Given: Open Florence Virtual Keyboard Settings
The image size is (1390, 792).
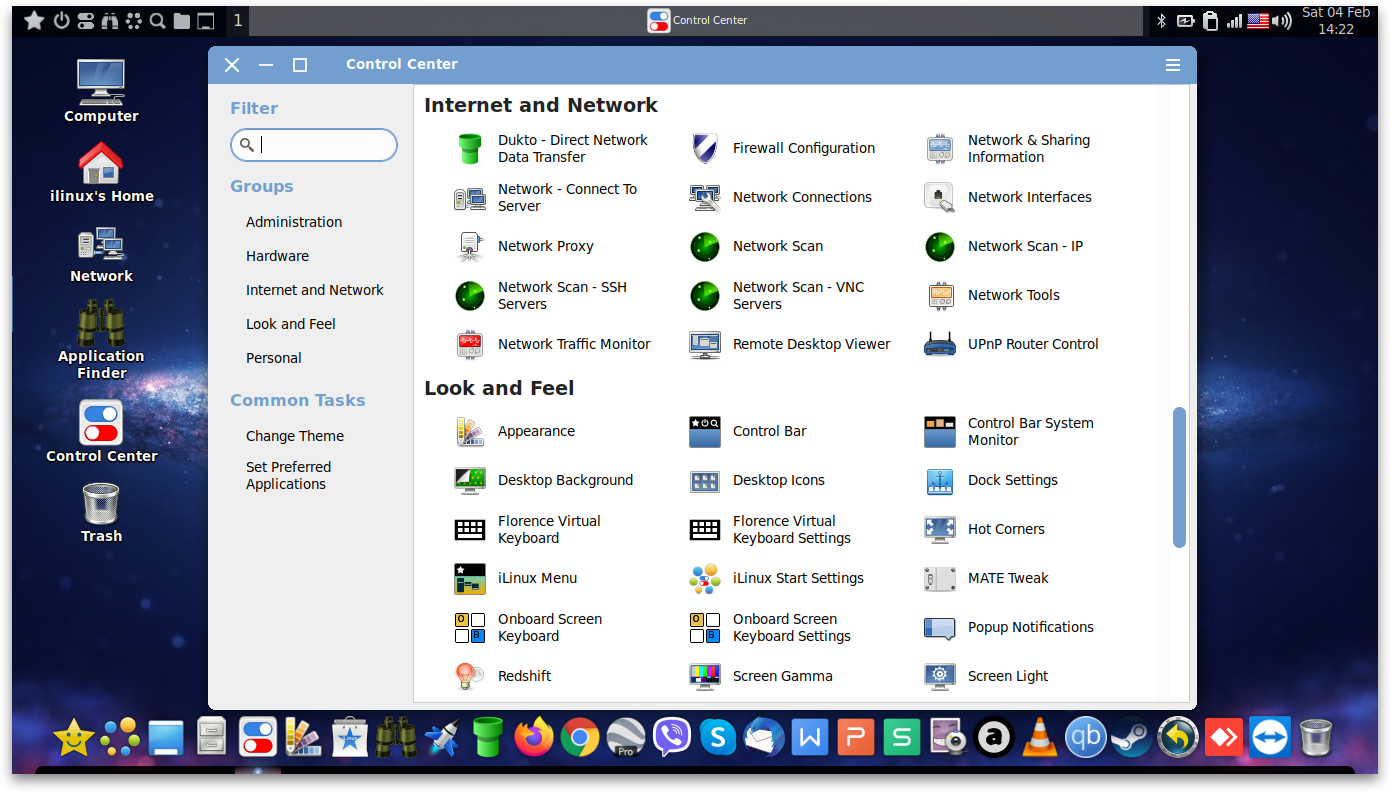Looking at the screenshot, I should 771,529.
